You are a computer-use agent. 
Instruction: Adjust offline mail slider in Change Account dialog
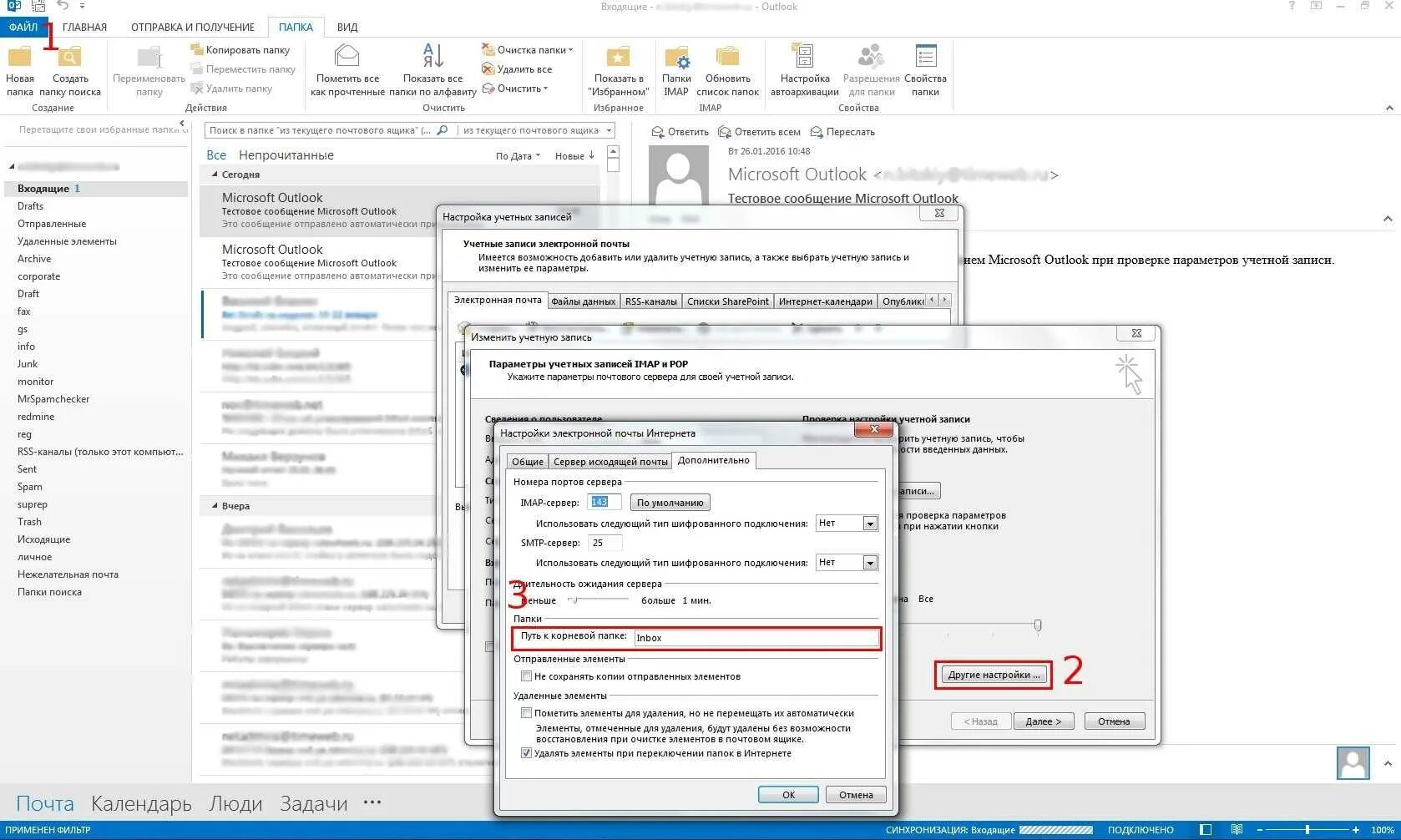[x=1038, y=625]
